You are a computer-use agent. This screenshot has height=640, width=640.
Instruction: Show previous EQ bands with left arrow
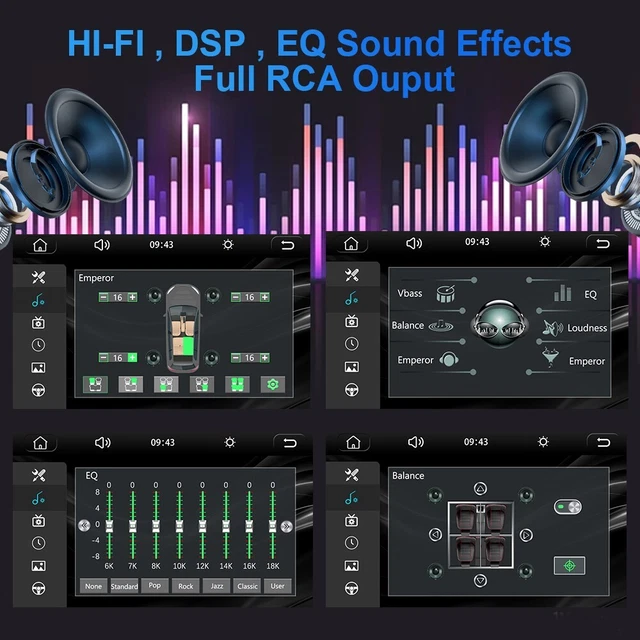coord(84,525)
